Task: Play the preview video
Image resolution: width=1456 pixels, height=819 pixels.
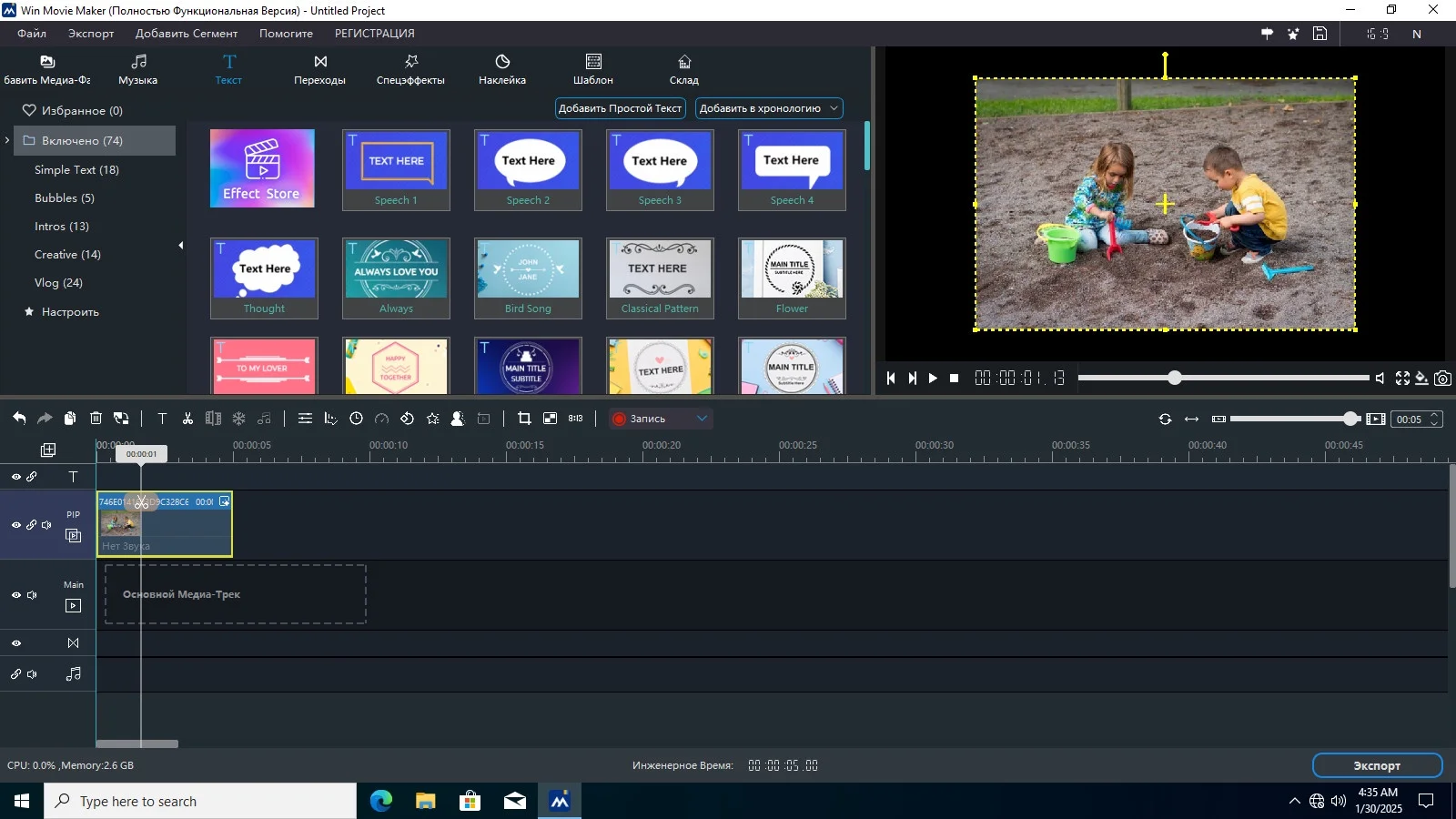Action: point(933,379)
